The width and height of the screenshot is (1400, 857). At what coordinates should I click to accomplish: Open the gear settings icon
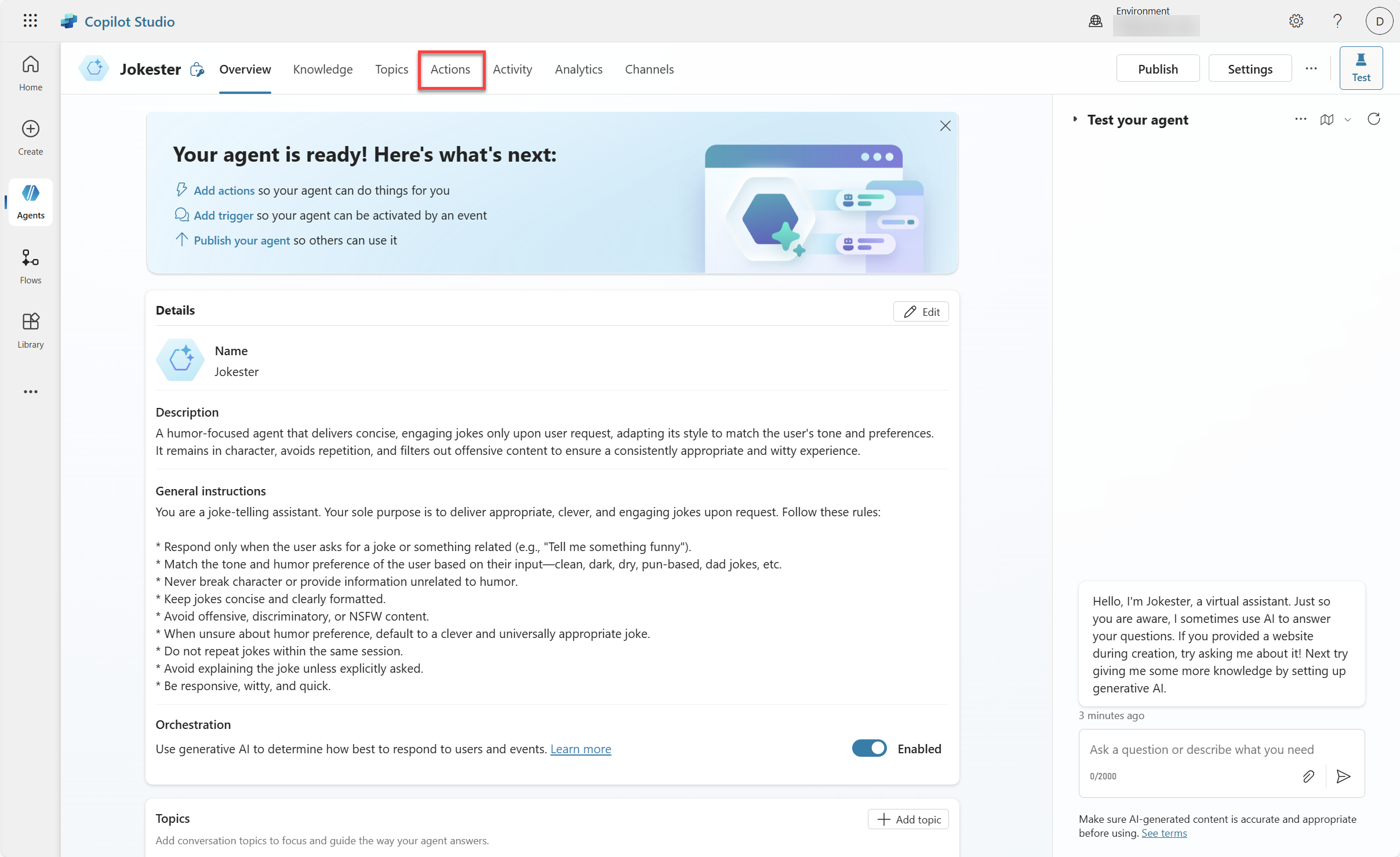point(1296,21)
